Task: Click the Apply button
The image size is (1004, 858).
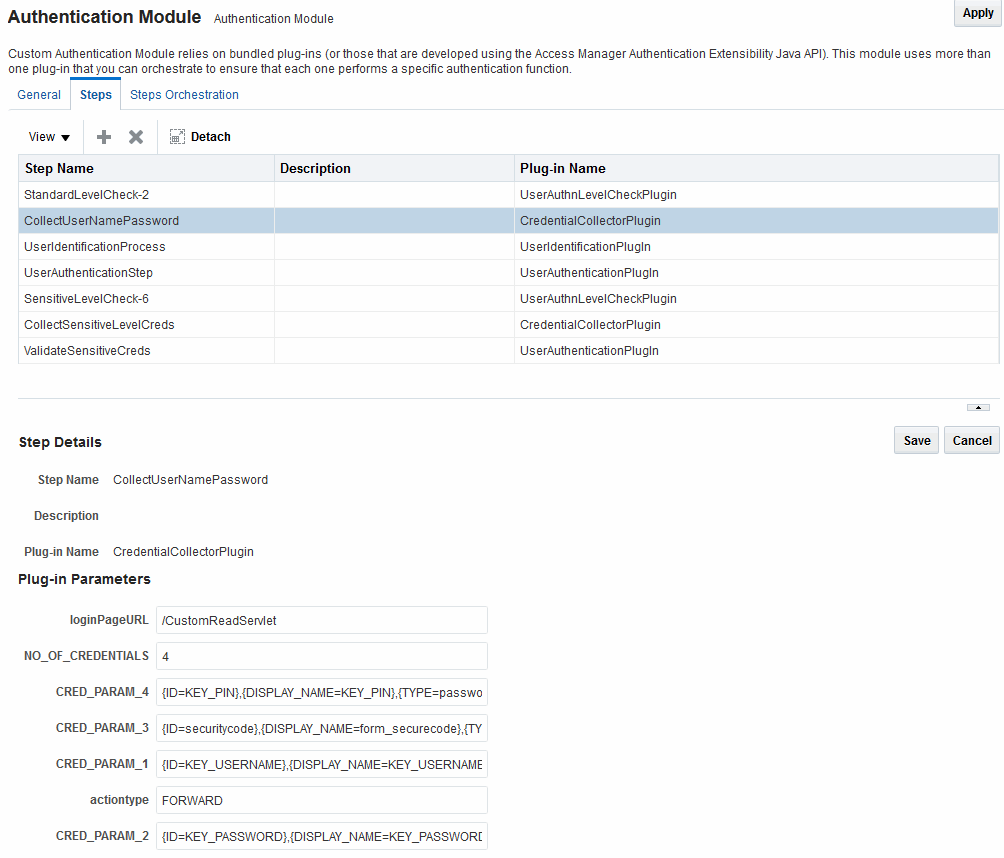Action: [x=977, y=13]
